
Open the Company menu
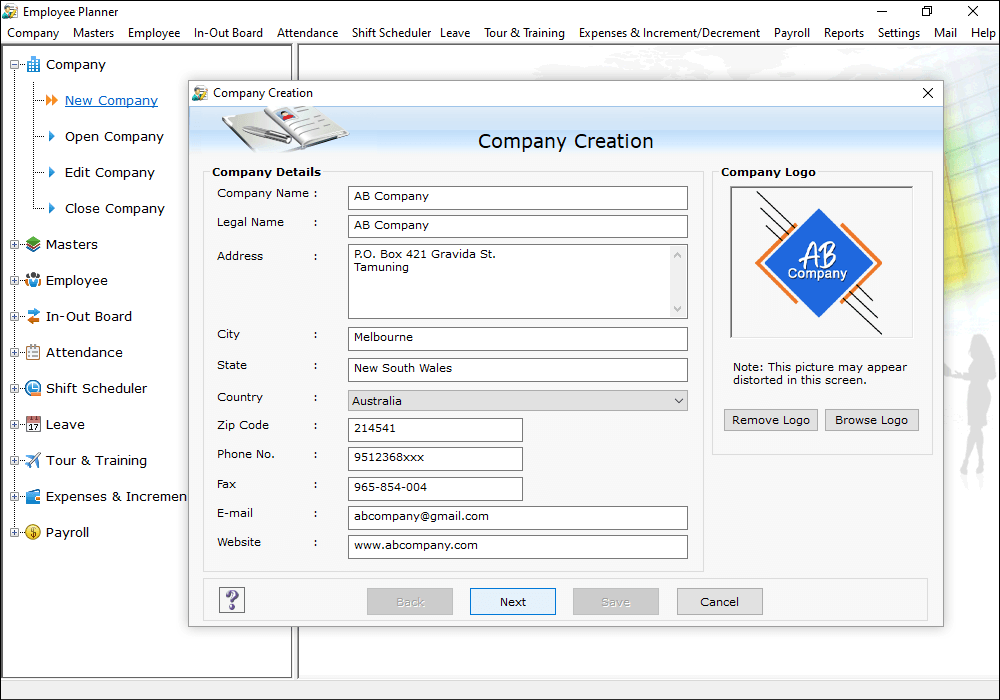[x=33, y=33]
